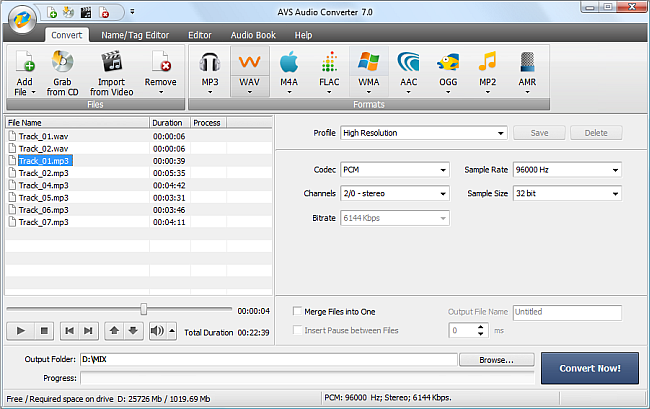Expand the Sample Size dropdown at 32 bit

[x=567, y=194]
